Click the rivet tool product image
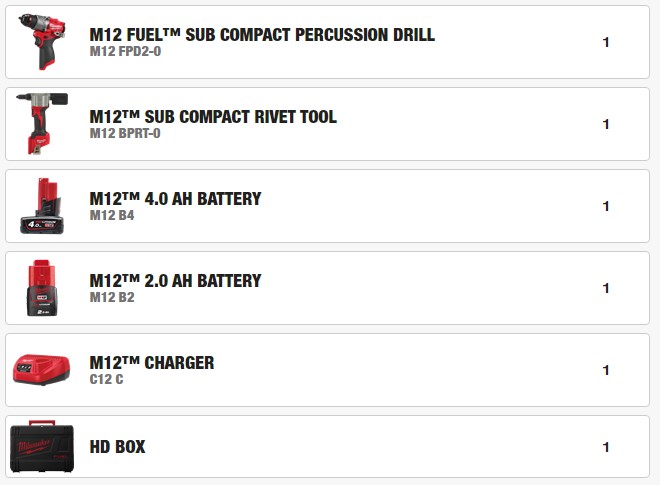Screen dimensions: 660x485 (41, 124)
